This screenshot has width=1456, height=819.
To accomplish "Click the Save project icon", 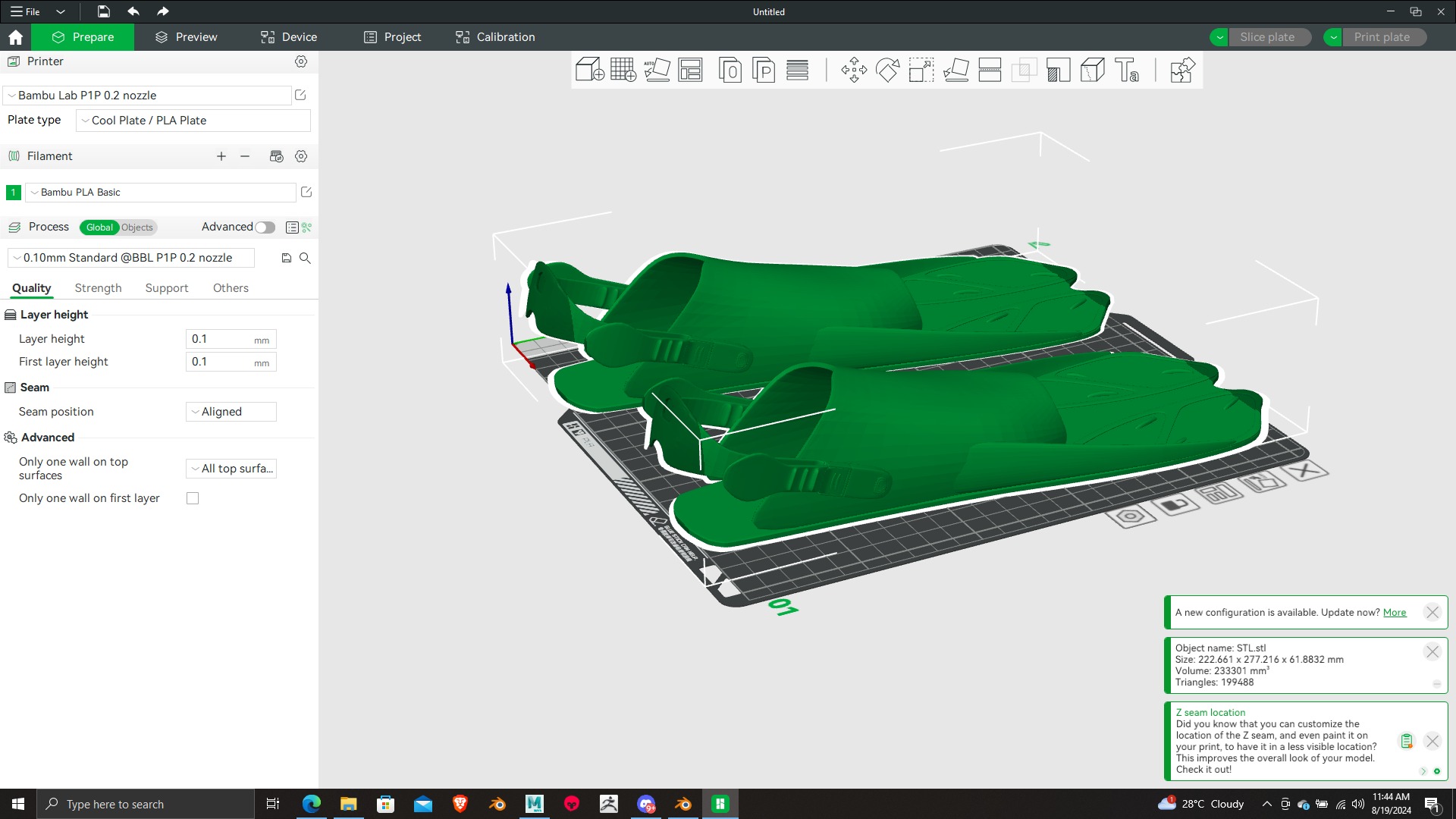I will coord(104,11).
